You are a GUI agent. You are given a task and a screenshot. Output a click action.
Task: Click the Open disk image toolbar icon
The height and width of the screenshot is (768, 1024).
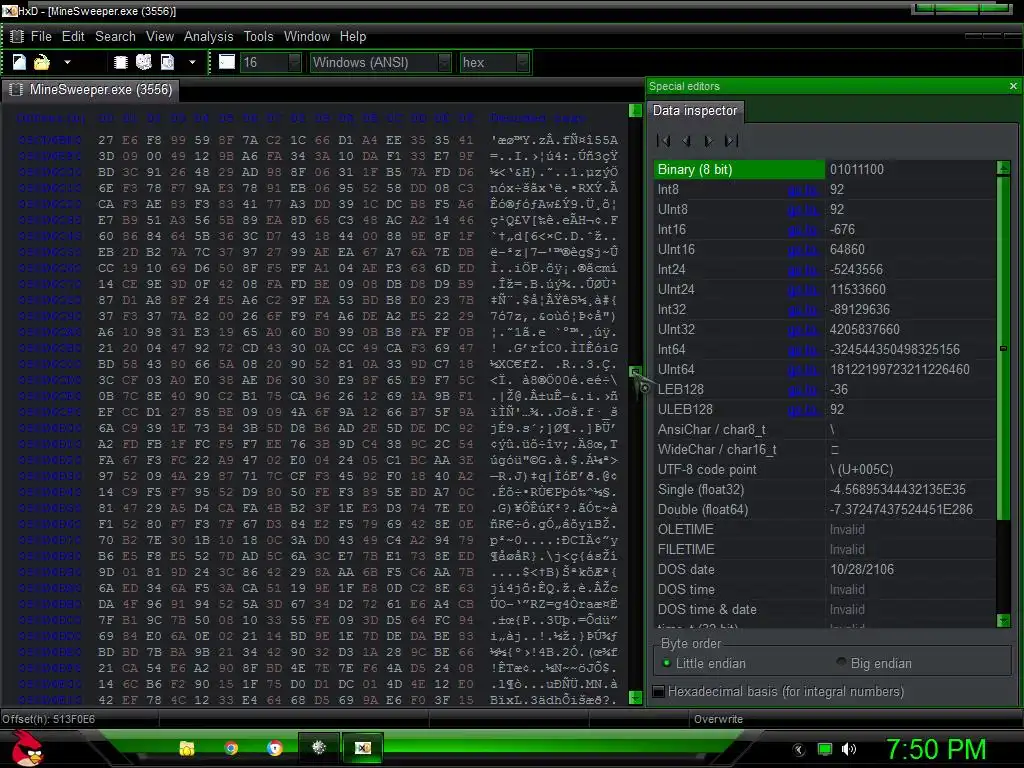pyautogui.click(x=168, y=62)
